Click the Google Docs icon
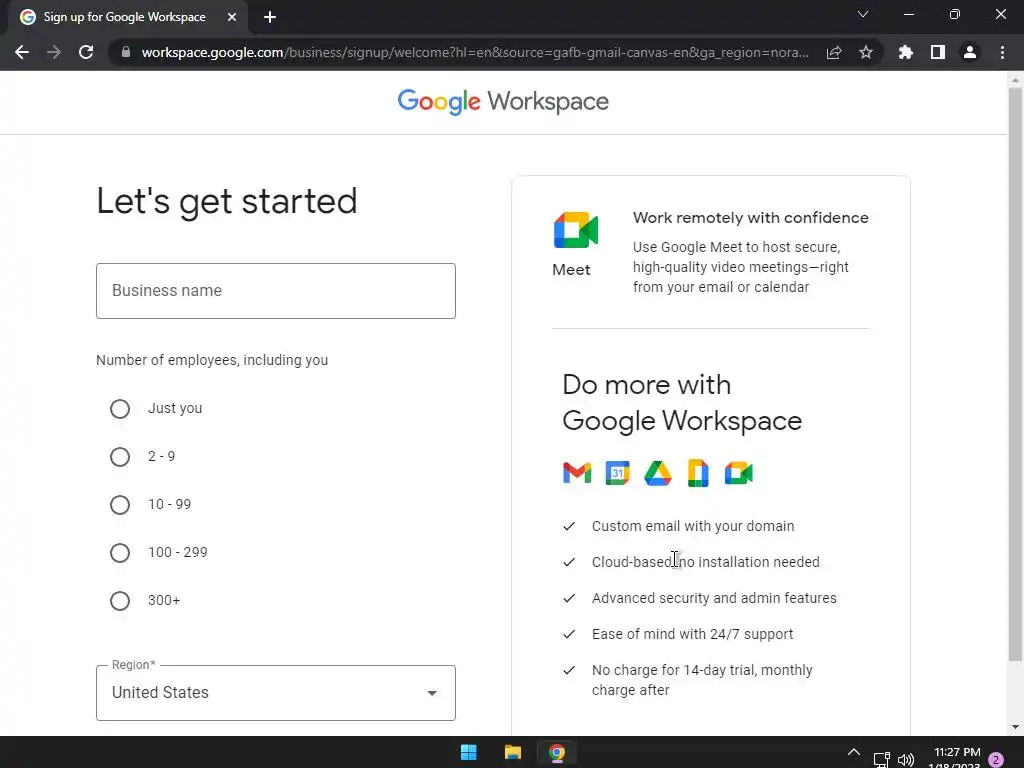The image size is (1024, 768). click(x=698, y=473)
